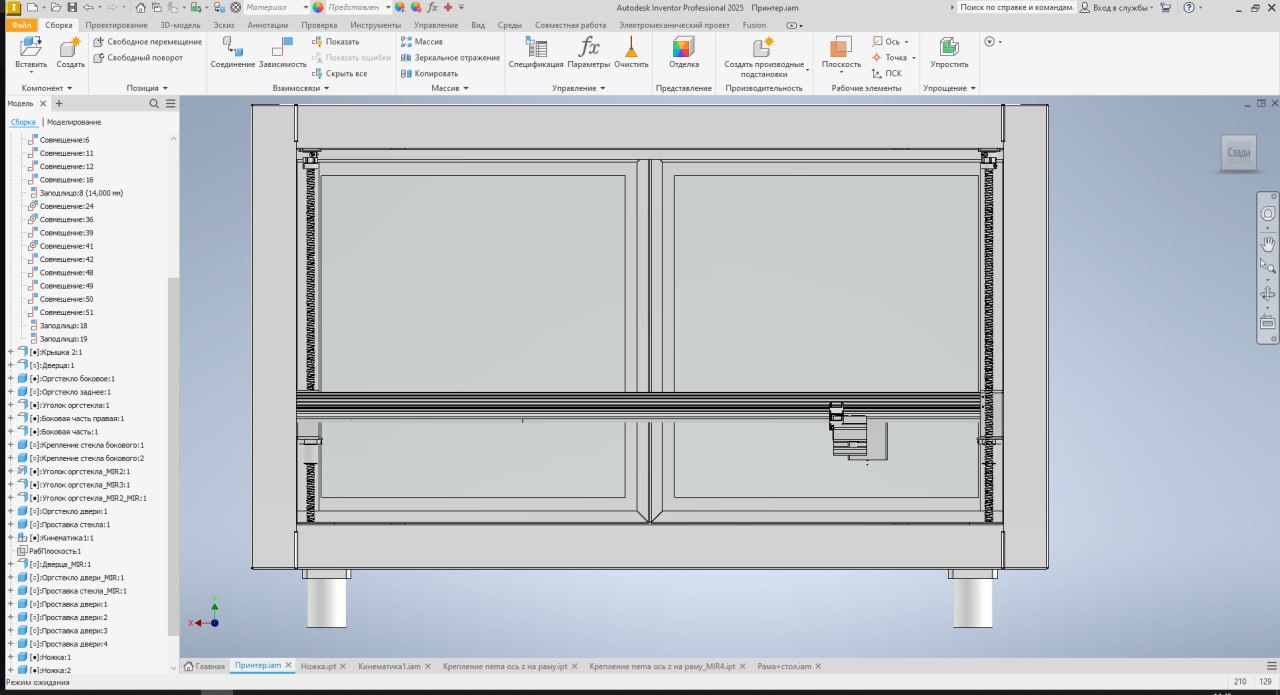Switch to the Инструменты ribbon tab
This screenshot has height=695, width=1280.
pyautogui.click(x=376, y=25)
